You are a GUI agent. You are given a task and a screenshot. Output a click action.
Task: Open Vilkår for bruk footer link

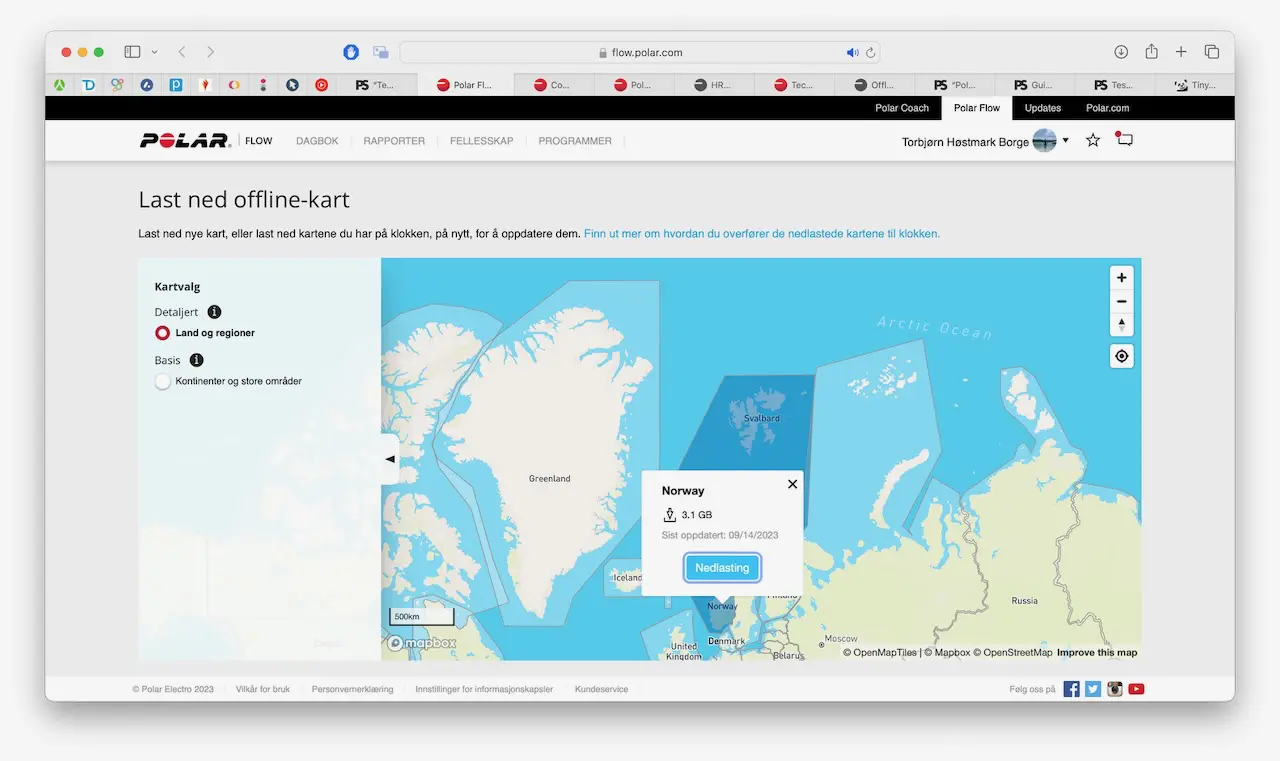[263, 689]
